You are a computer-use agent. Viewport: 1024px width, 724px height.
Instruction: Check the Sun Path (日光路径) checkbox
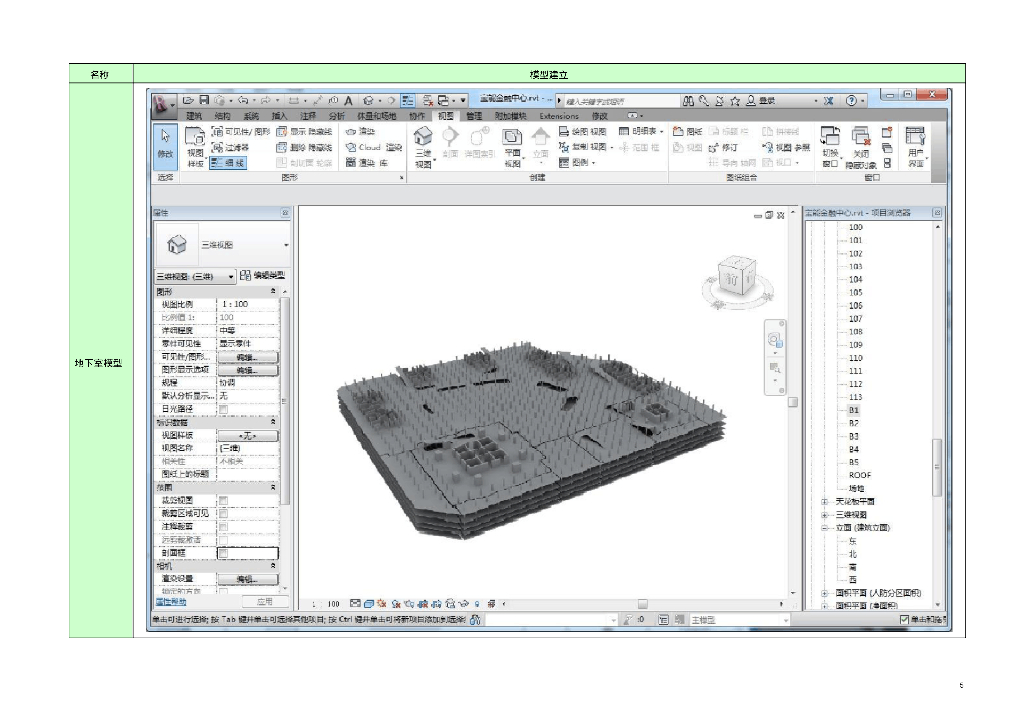coord(224,409)
